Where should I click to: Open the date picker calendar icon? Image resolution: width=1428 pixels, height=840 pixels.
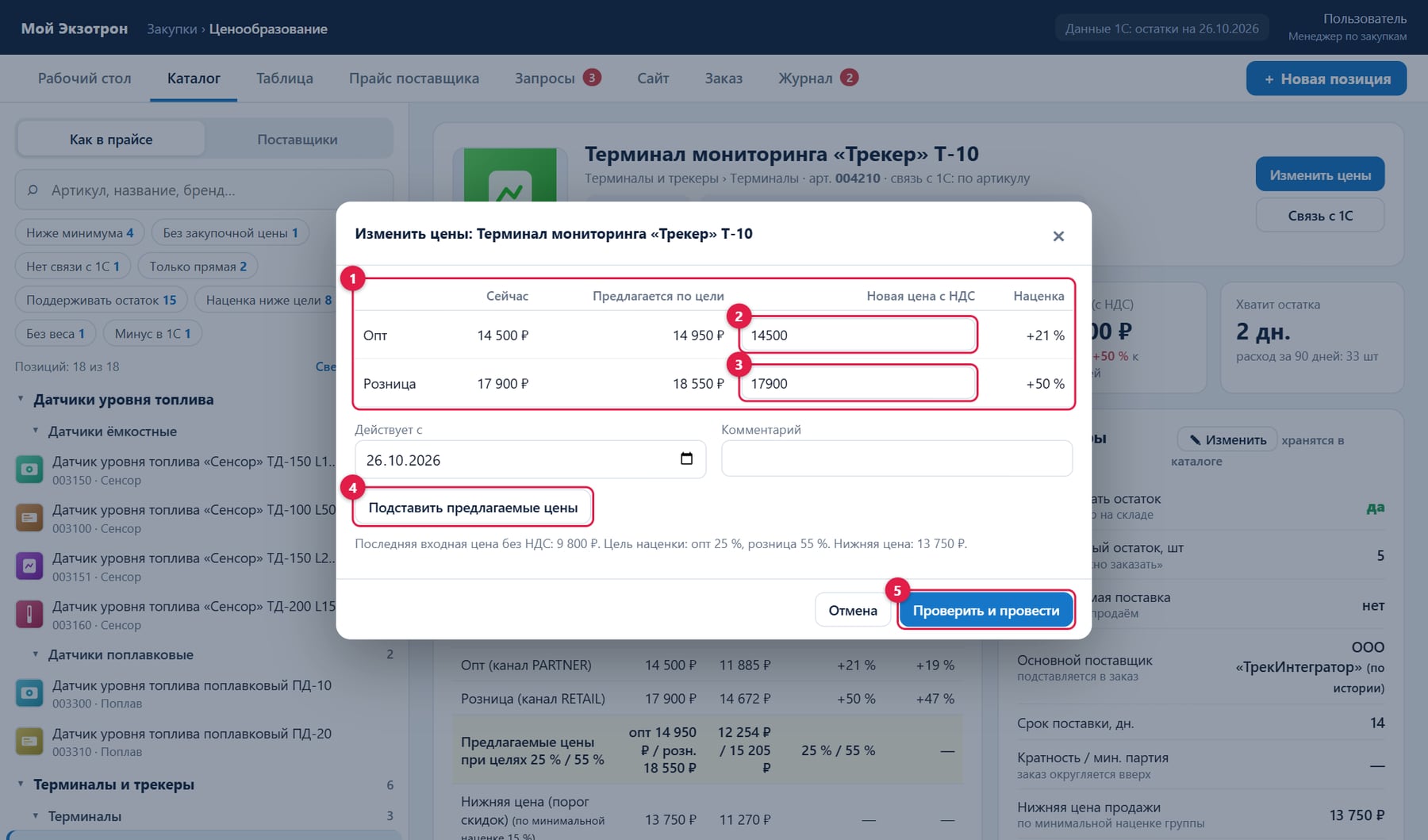click(x=686, y=458)
